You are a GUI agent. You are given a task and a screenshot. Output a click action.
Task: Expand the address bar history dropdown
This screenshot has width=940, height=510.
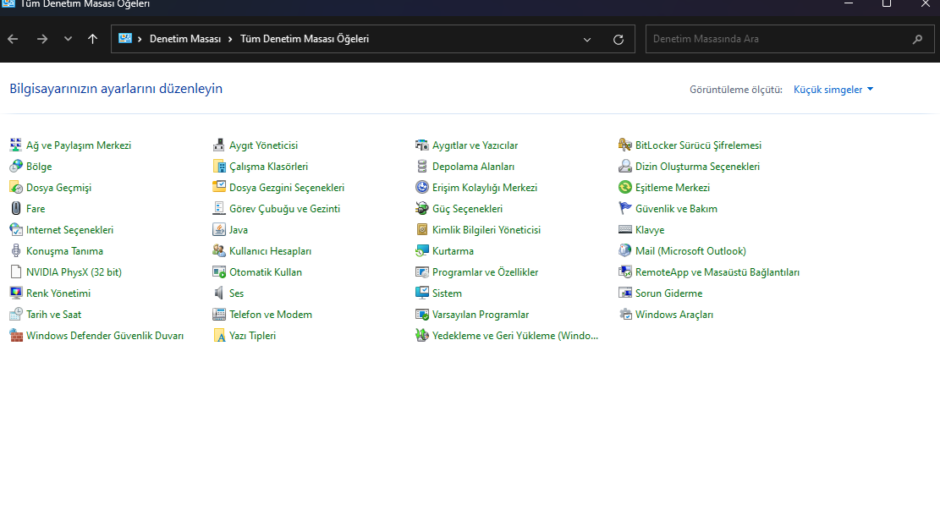pyautogui.click(x=588, y=40)
